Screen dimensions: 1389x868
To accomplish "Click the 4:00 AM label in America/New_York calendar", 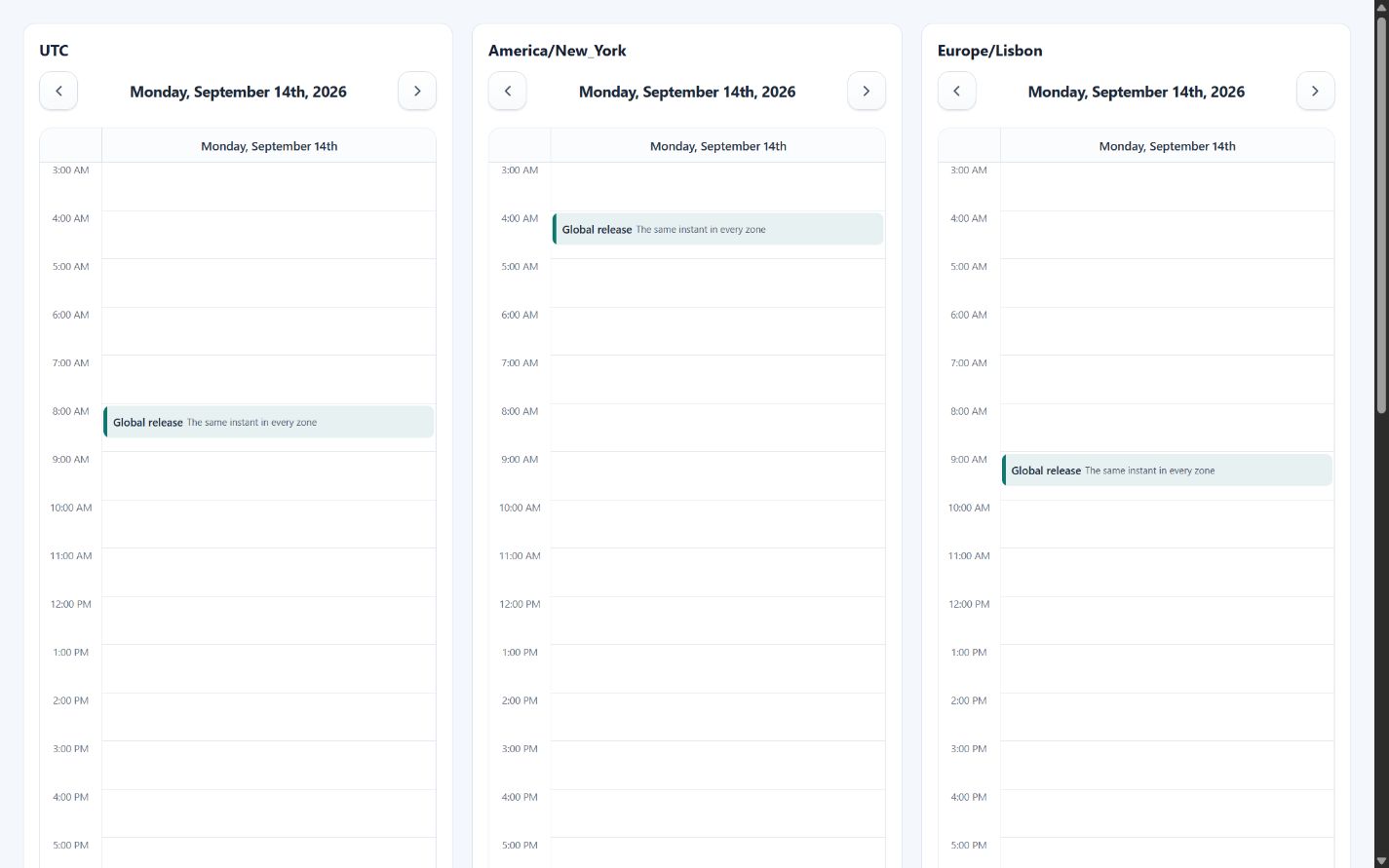I will pos(520,218).
